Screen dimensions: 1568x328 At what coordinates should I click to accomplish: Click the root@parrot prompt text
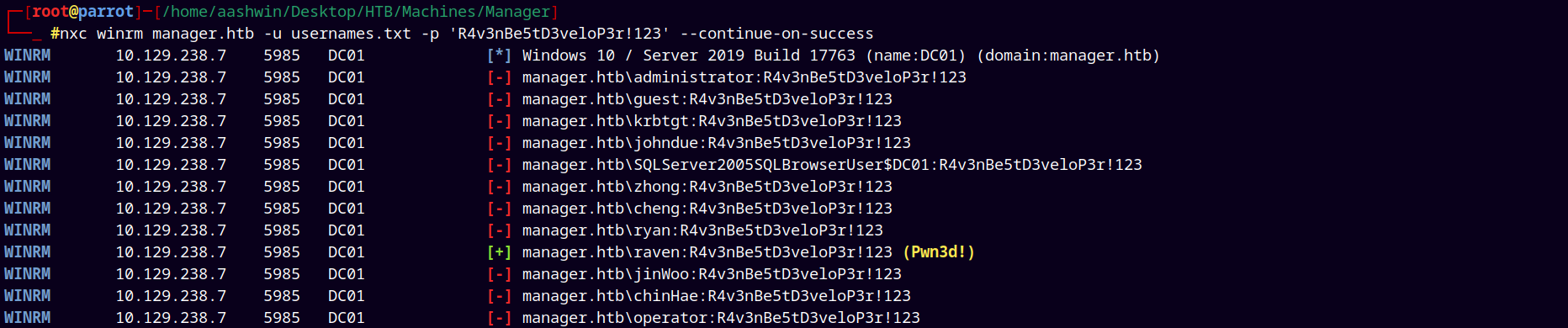pos(82,12)
